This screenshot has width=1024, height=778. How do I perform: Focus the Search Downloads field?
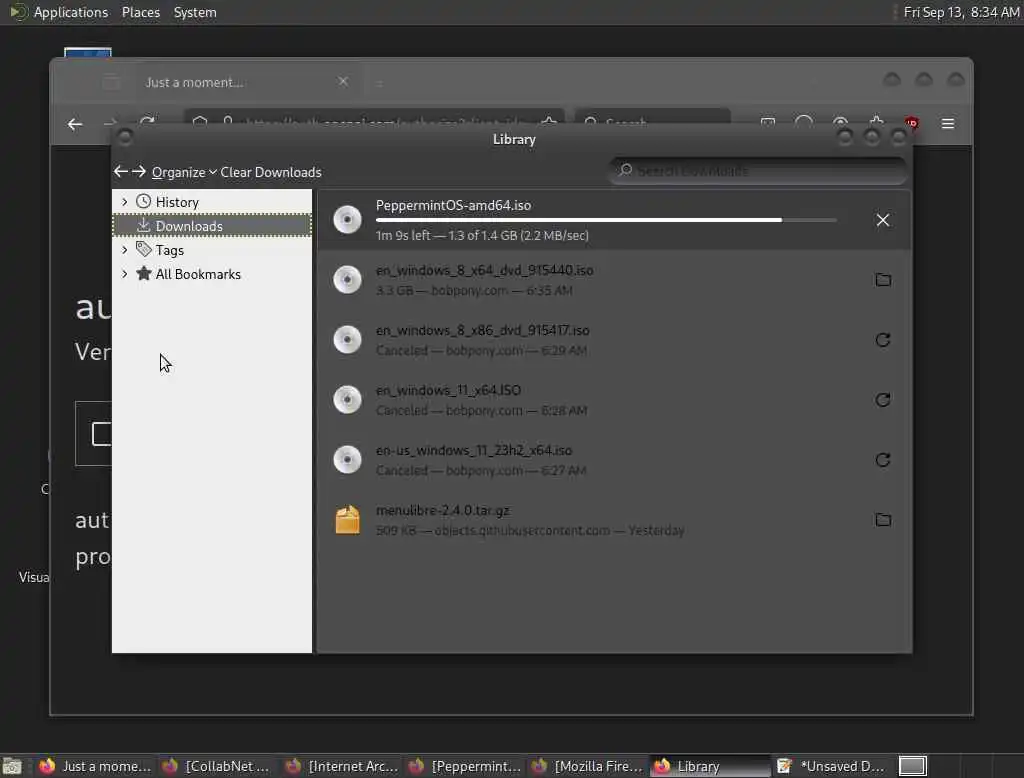click(758, 170)
